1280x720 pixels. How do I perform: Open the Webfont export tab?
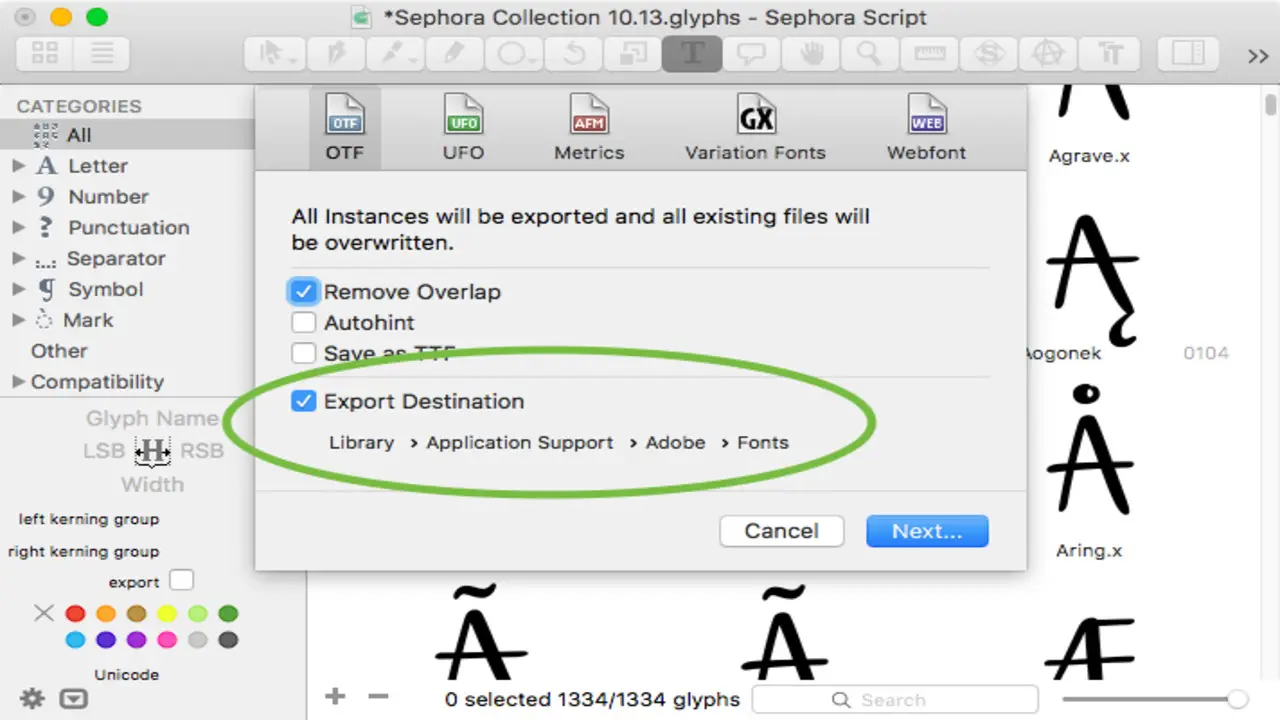[927, 127]
